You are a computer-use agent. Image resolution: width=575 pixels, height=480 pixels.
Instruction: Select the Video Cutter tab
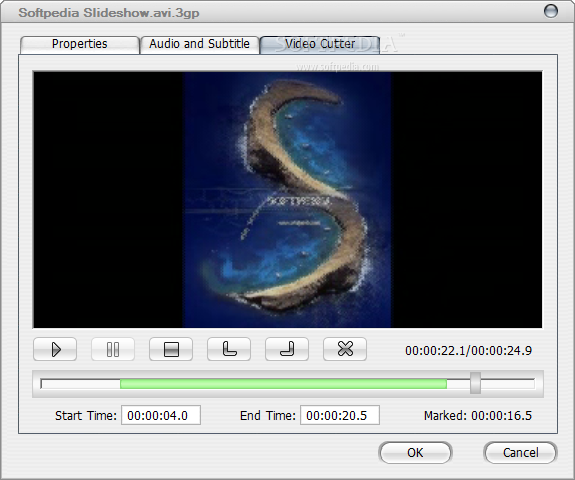(320, 44)
